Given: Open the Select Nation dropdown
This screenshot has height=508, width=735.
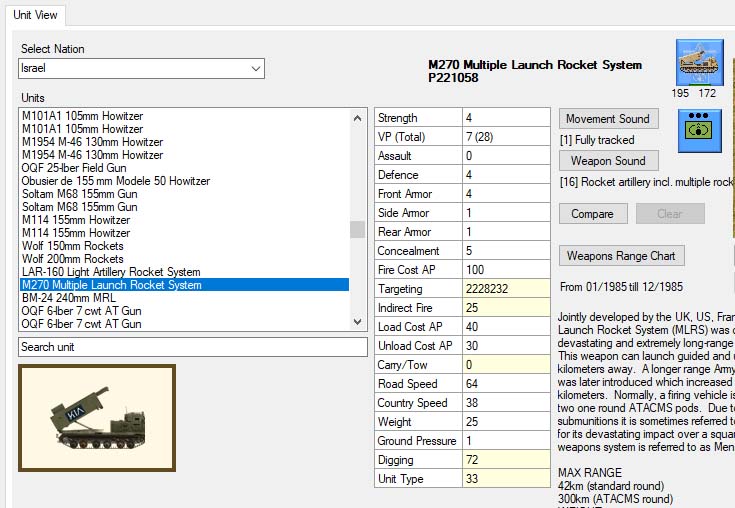Looking at the screenshot, I should (x=142, y=68).
